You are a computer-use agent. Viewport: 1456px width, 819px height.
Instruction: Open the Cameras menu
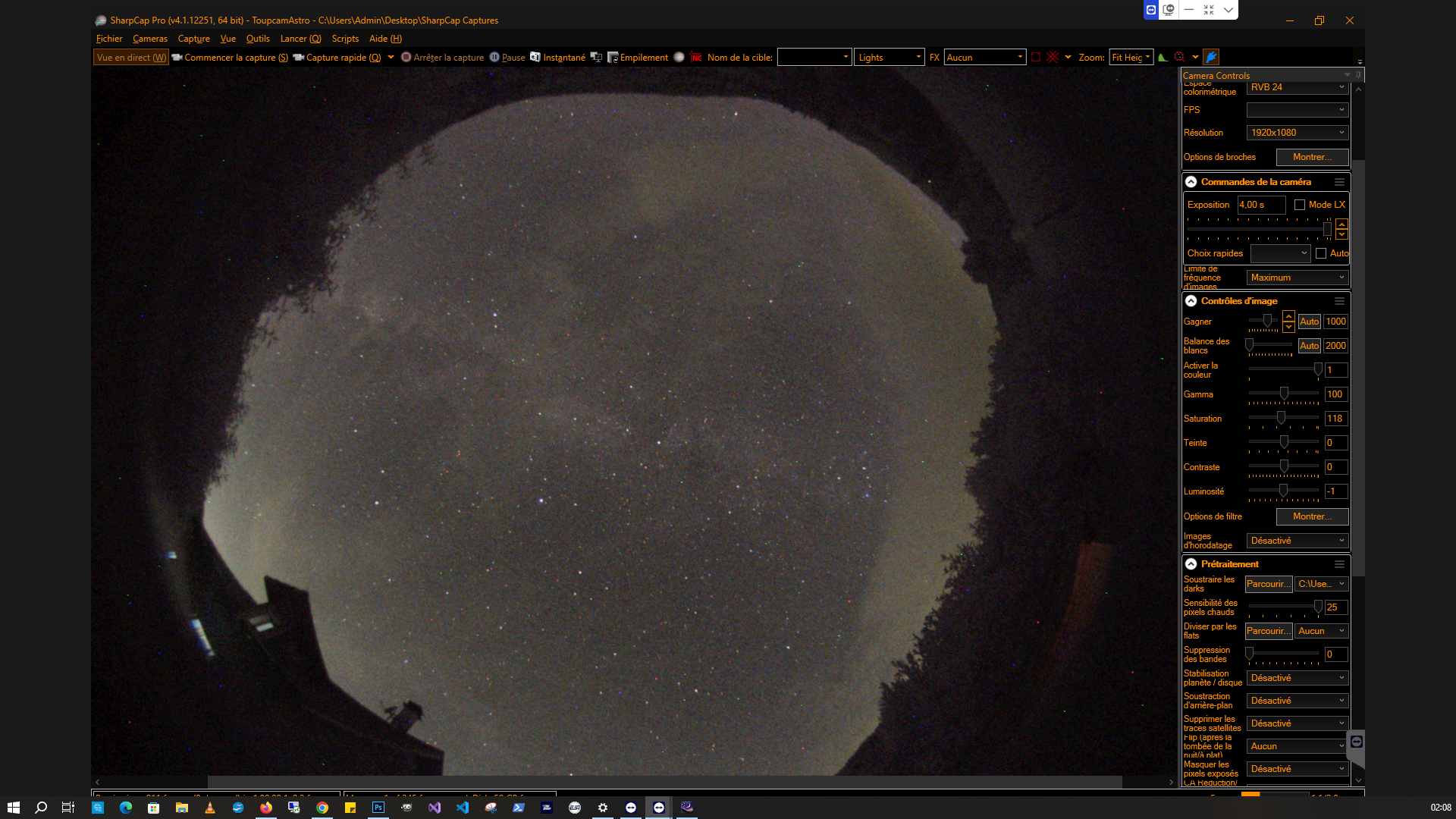(x=150, y=39)
